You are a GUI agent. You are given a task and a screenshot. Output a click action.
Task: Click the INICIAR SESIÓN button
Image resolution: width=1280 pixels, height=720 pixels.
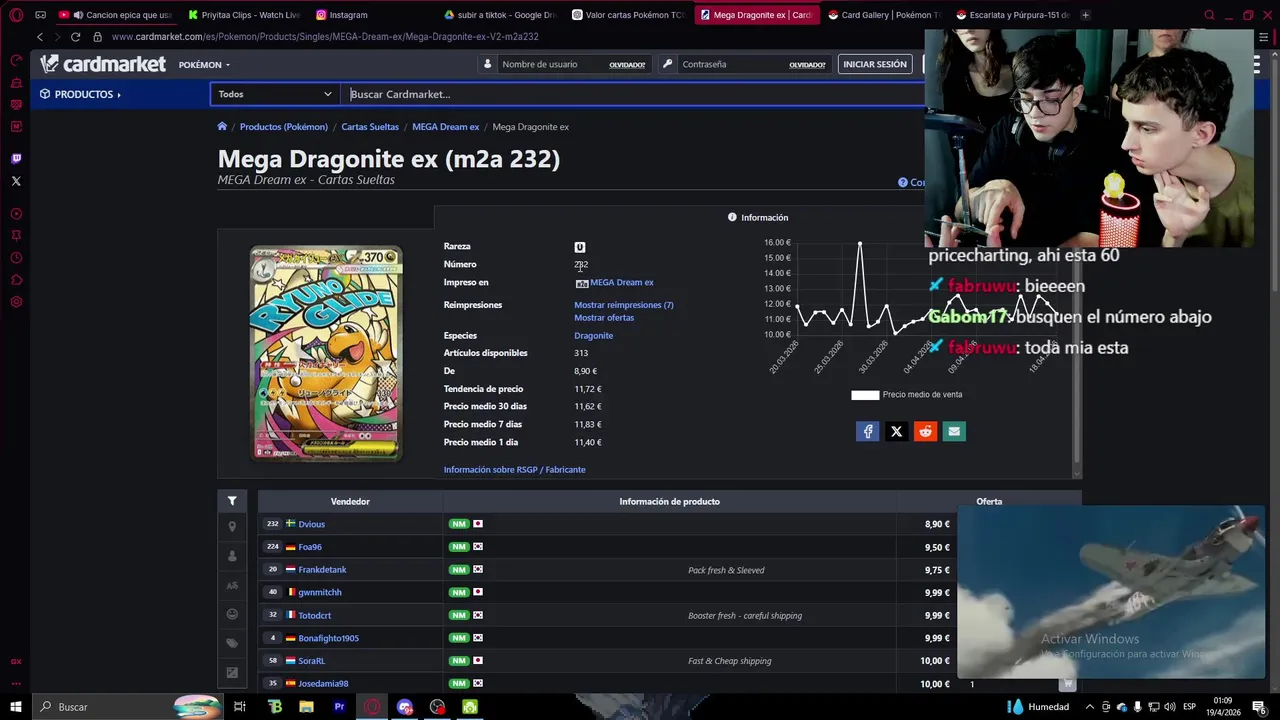(875, 64)
